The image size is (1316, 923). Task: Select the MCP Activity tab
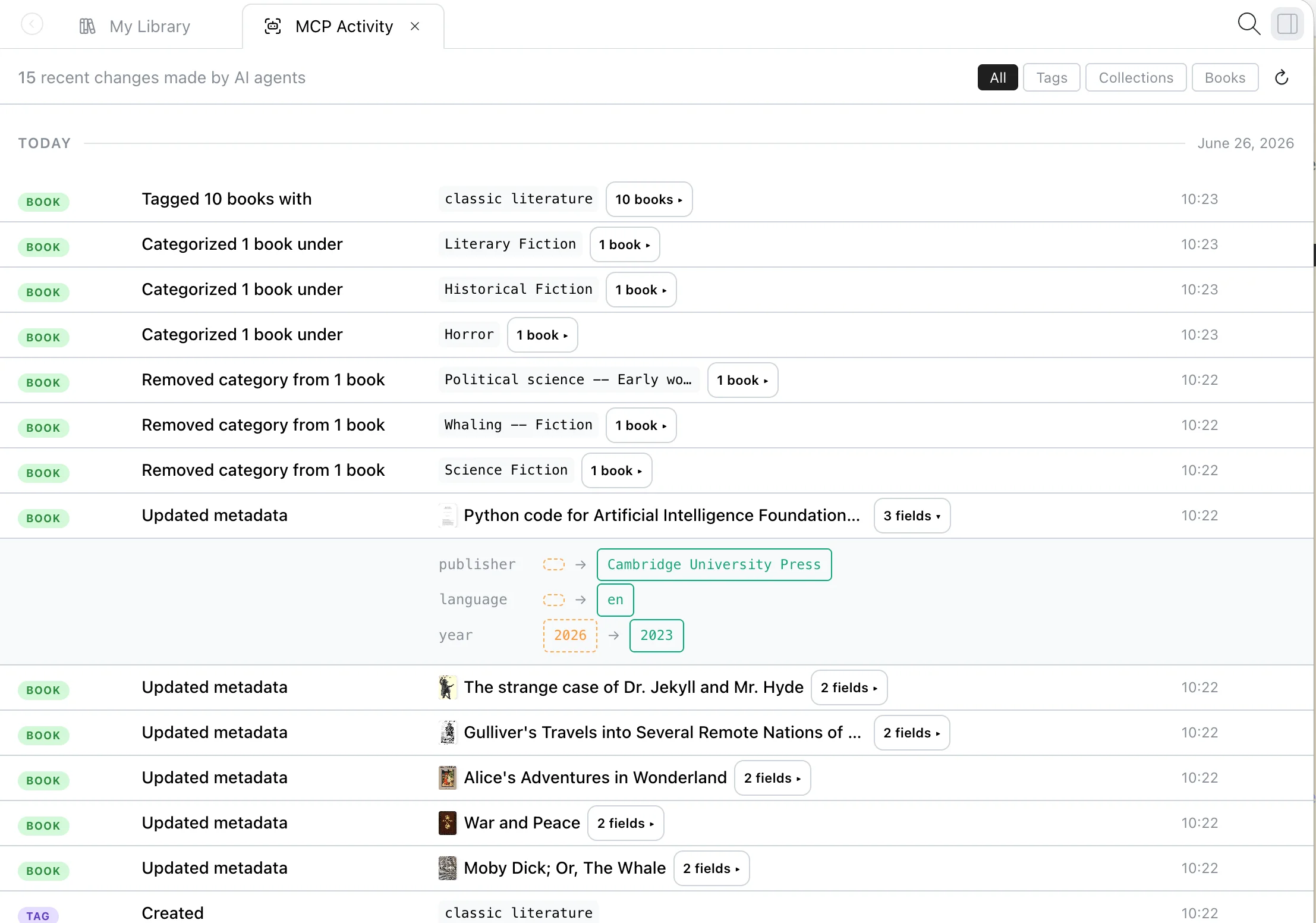click(x=344, y=26)
